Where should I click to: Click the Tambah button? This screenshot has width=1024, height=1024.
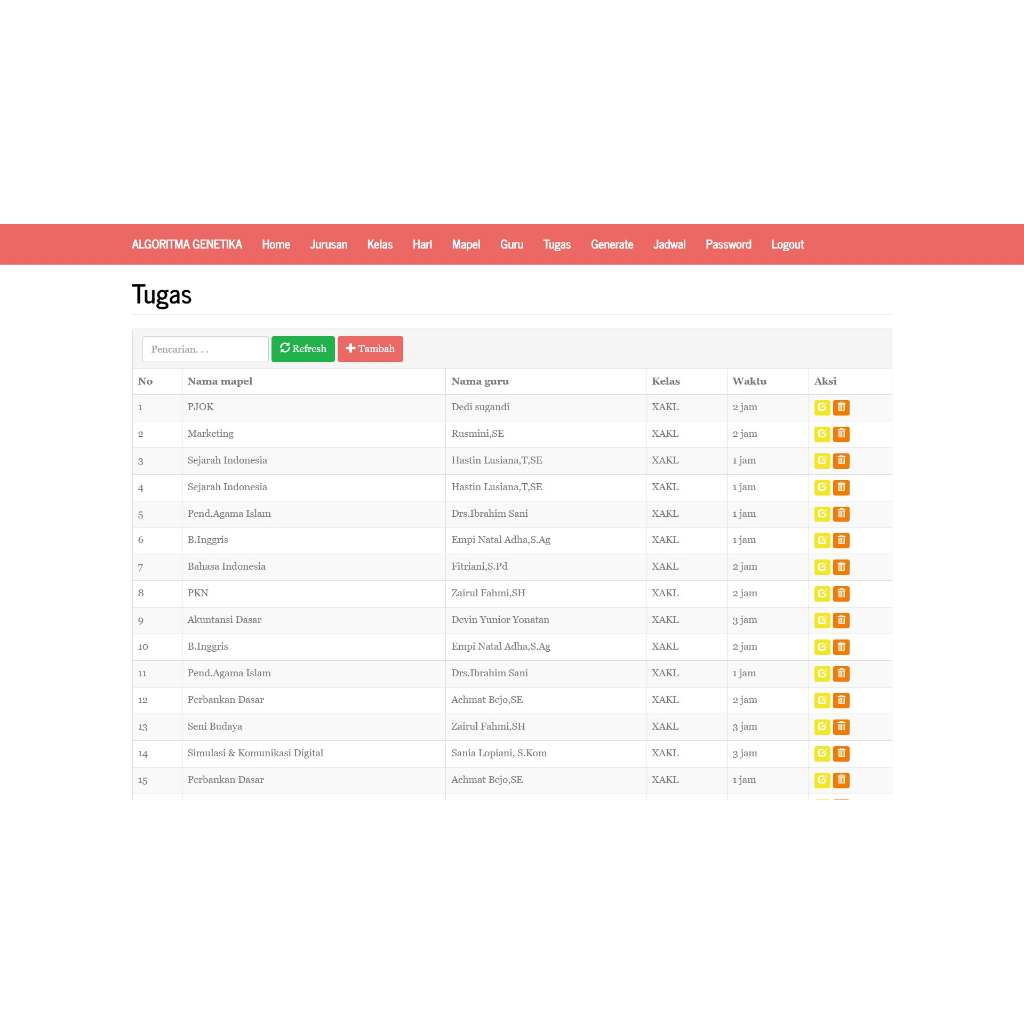(x=370, y=349)
